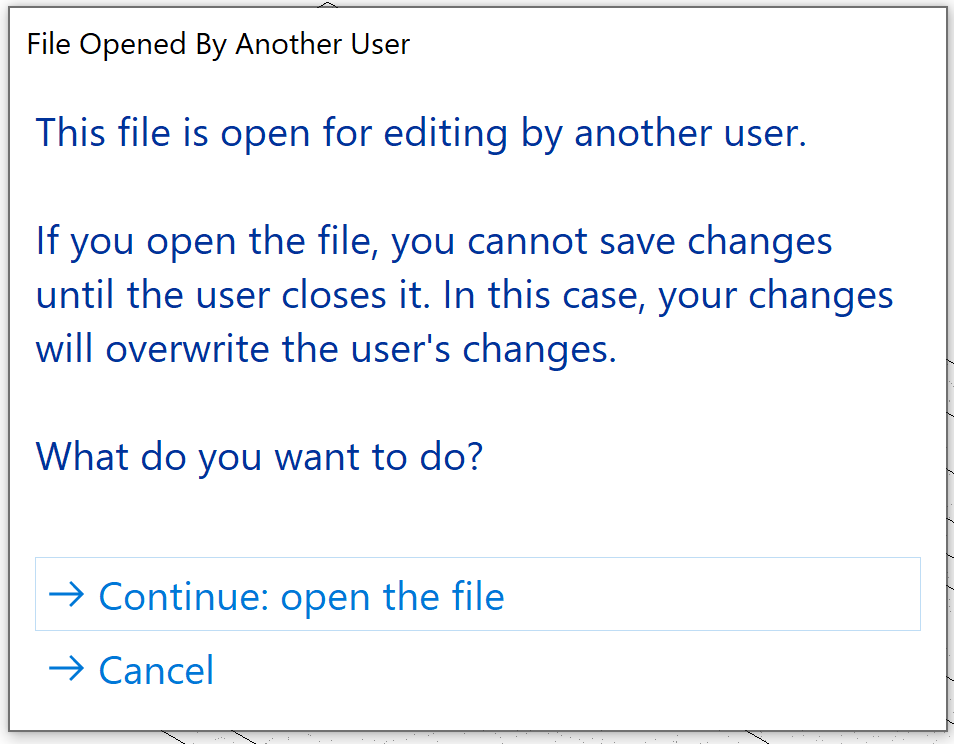
Task: Click the blank right end of the Continue option box
Action: (800, 596)
